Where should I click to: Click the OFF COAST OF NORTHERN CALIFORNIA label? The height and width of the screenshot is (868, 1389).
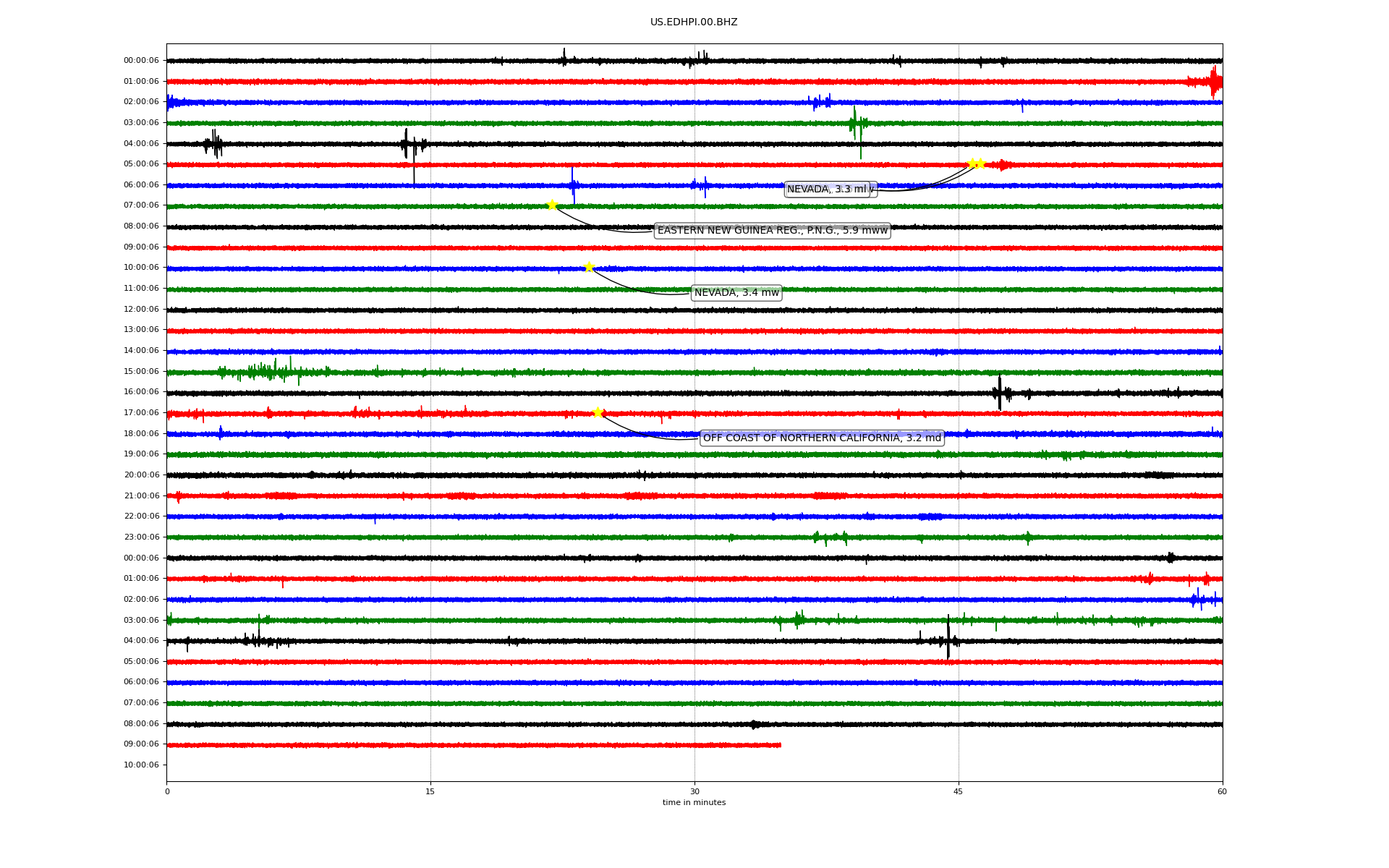(x=822, y=438)
